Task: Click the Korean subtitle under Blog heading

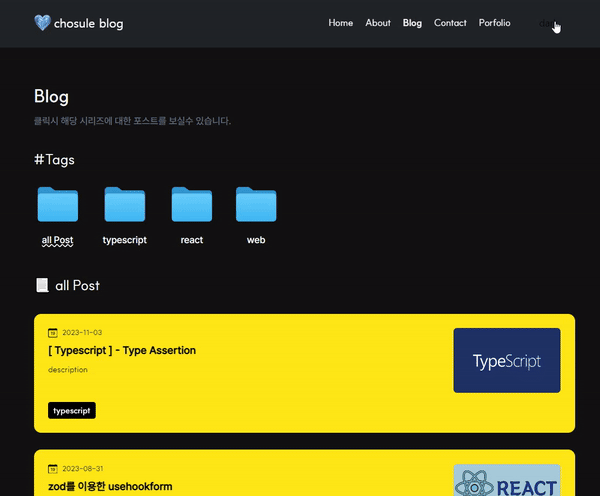Action: [132, 121]
